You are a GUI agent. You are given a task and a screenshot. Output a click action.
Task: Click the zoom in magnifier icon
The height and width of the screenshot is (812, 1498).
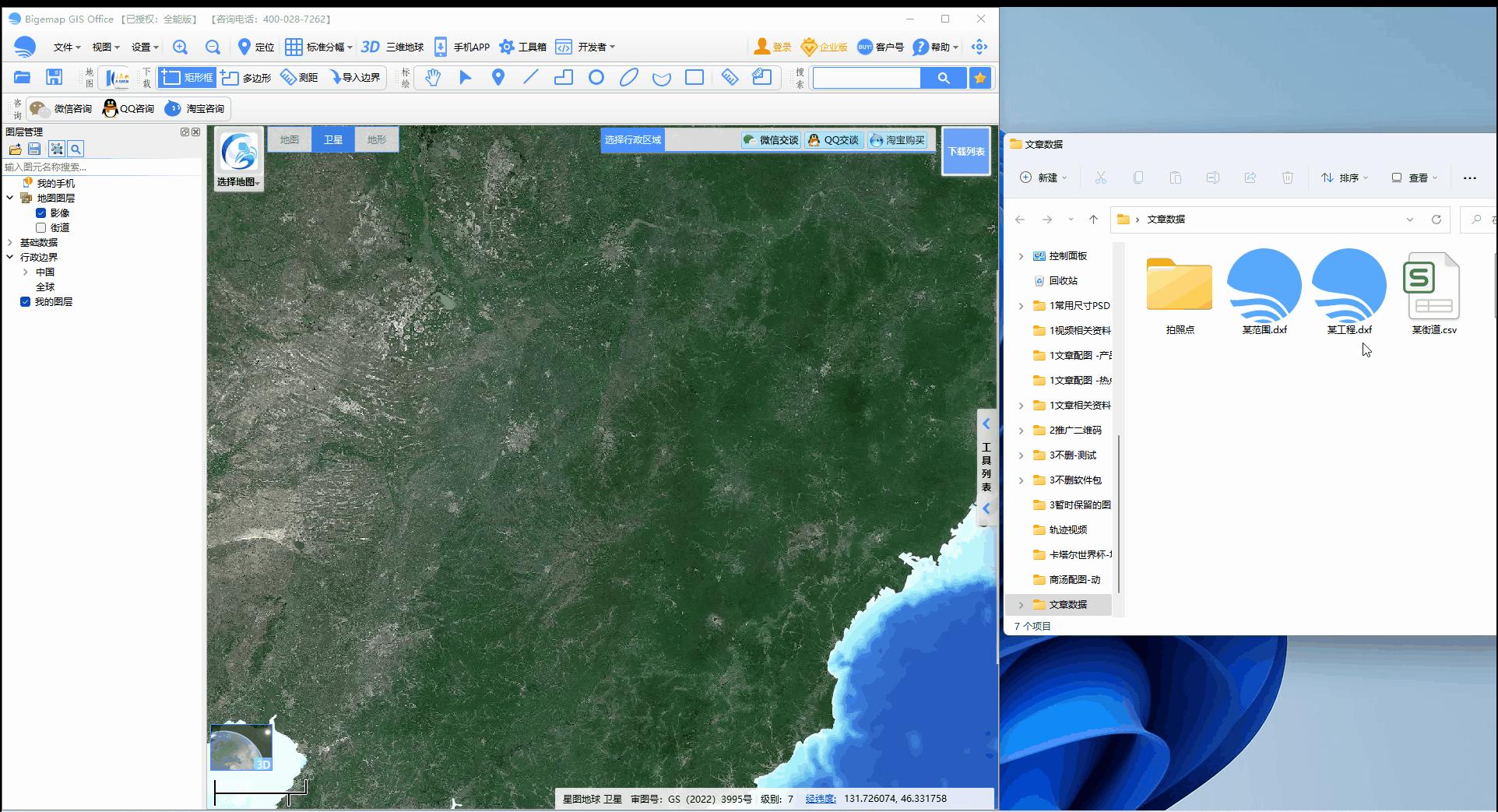180,47
